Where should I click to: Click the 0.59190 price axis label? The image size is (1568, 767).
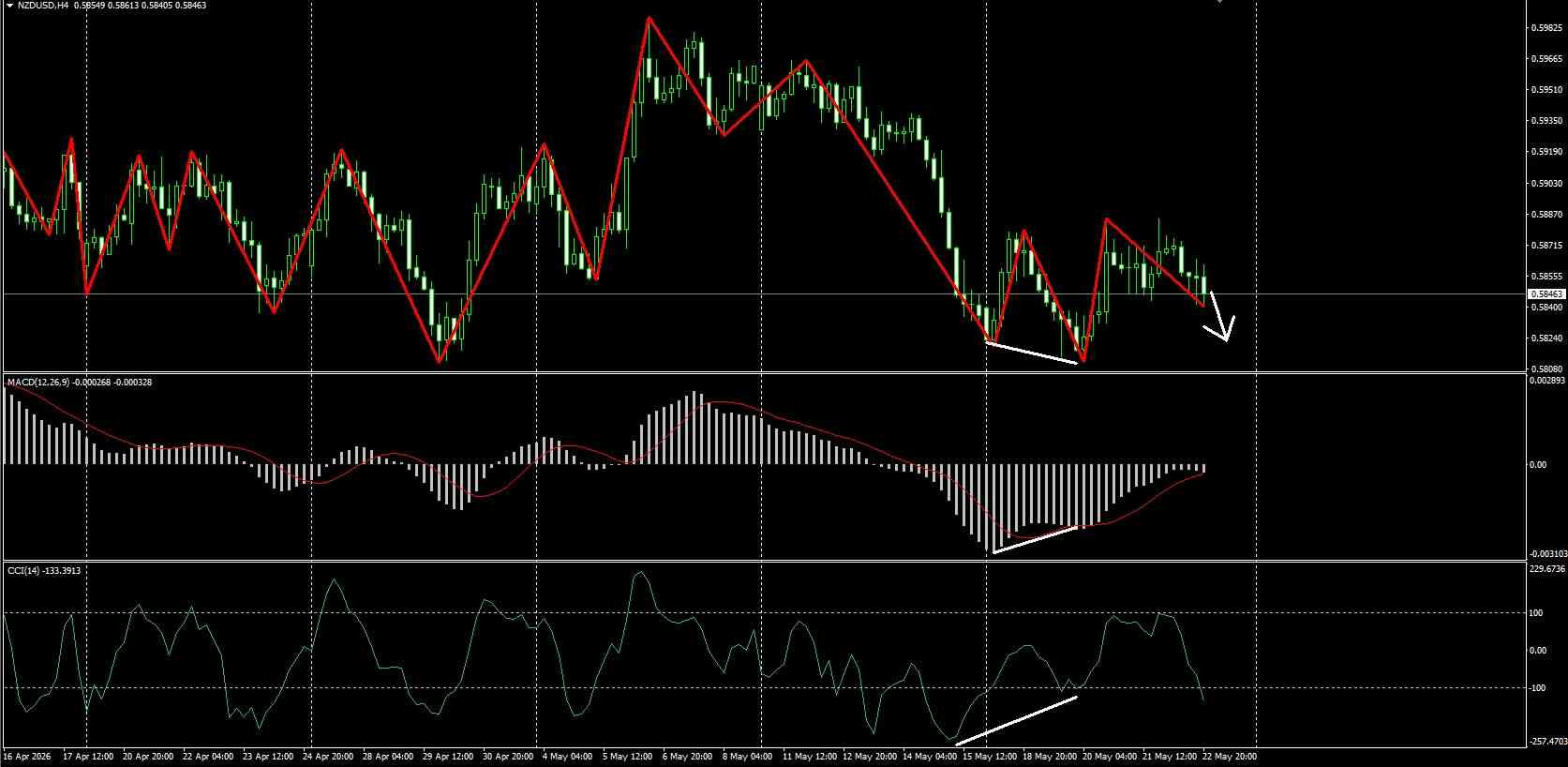(1546, 152)
